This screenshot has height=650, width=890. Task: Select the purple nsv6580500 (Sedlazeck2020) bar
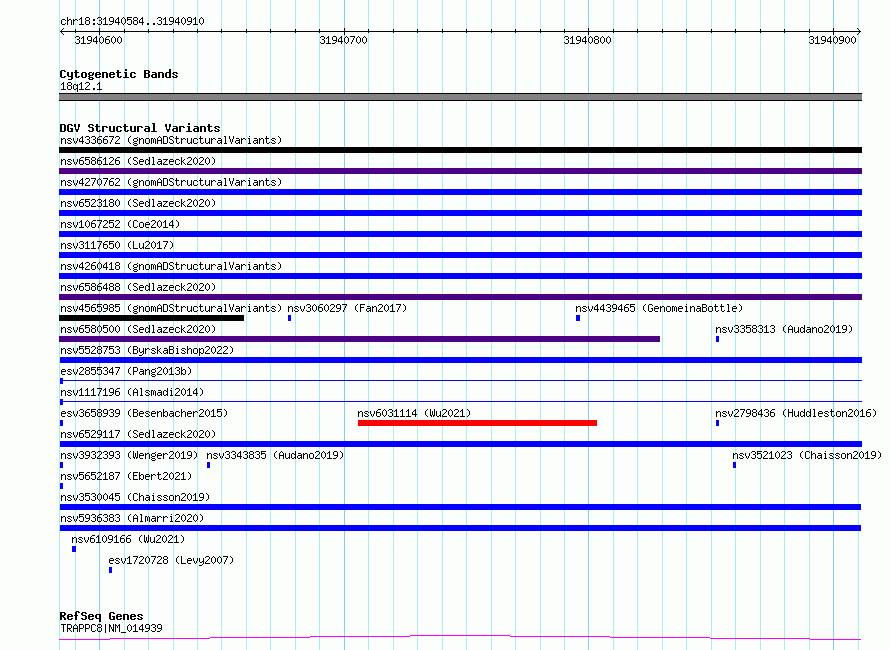pos(359,339)
